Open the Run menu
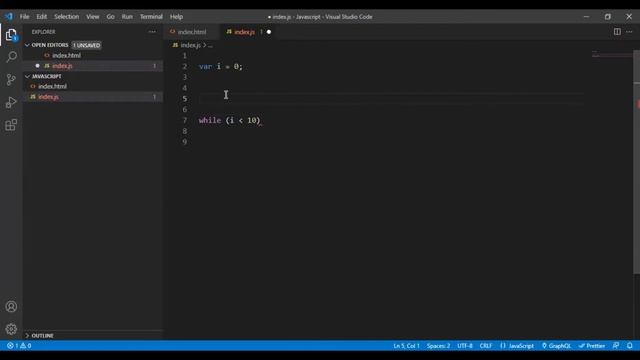640x360 pixels. [x=127, y=17]
